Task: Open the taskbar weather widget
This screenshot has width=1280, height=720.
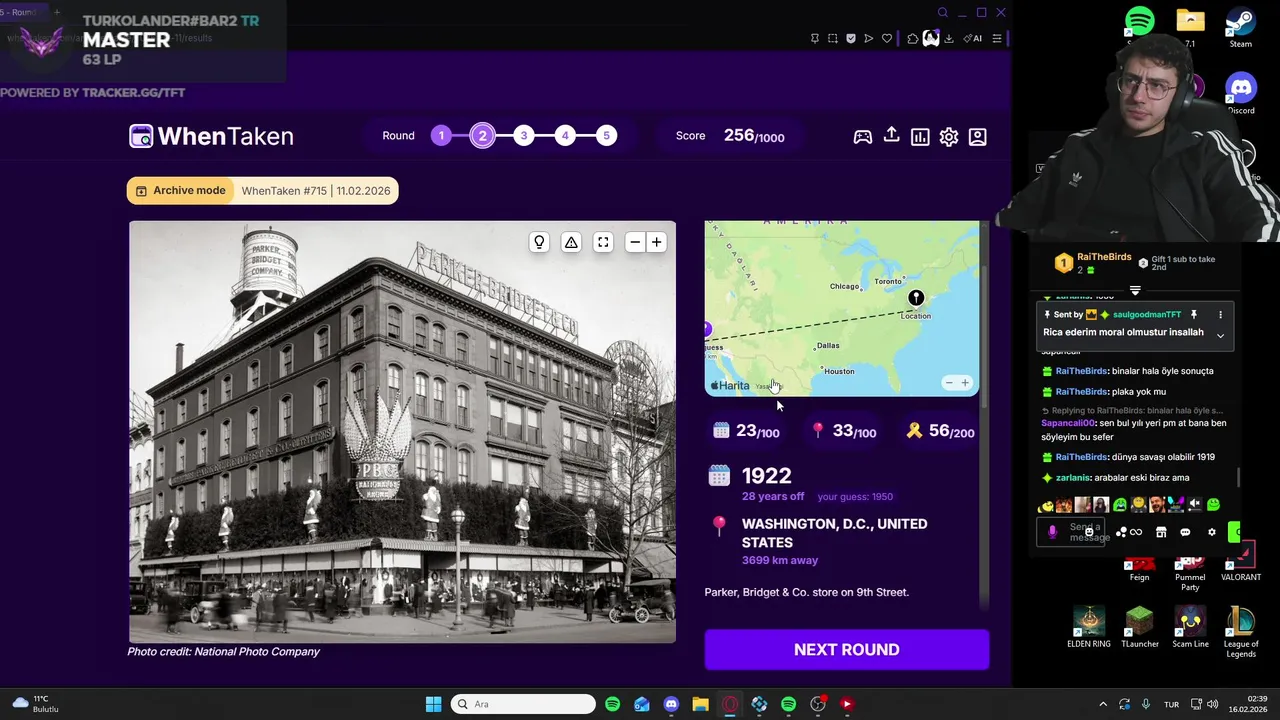Action: [x=36, y=704]
